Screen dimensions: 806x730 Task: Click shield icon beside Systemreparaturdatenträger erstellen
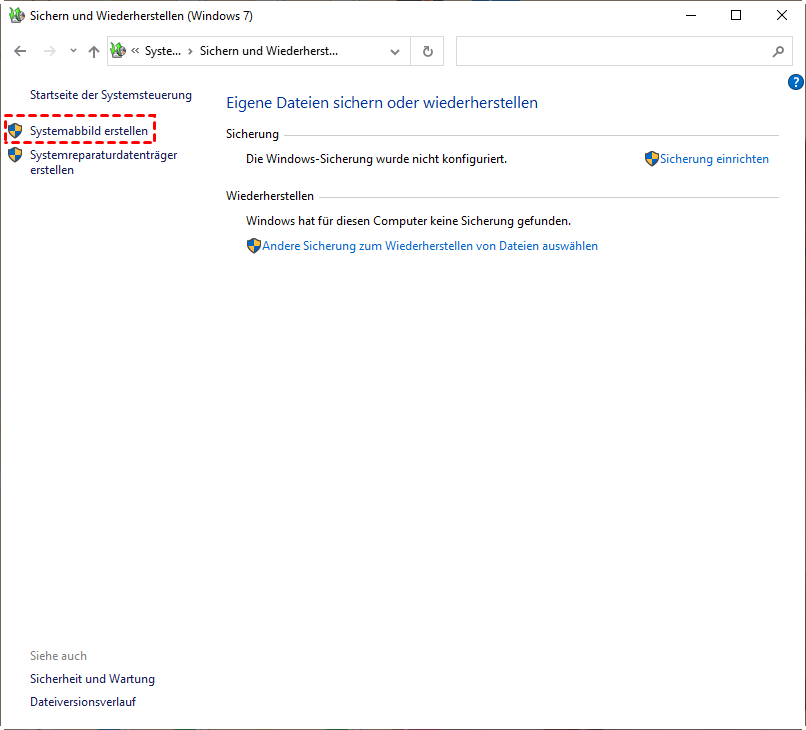[15, 155]
